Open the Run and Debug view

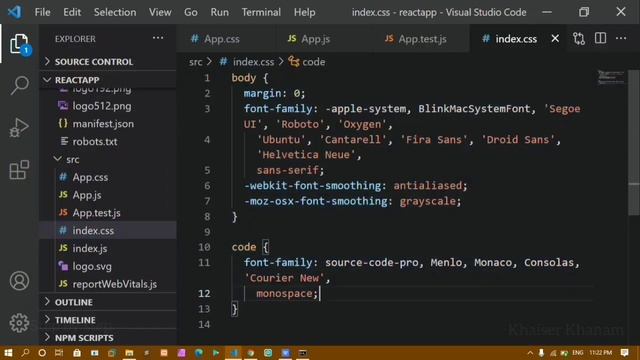point(19,127)
